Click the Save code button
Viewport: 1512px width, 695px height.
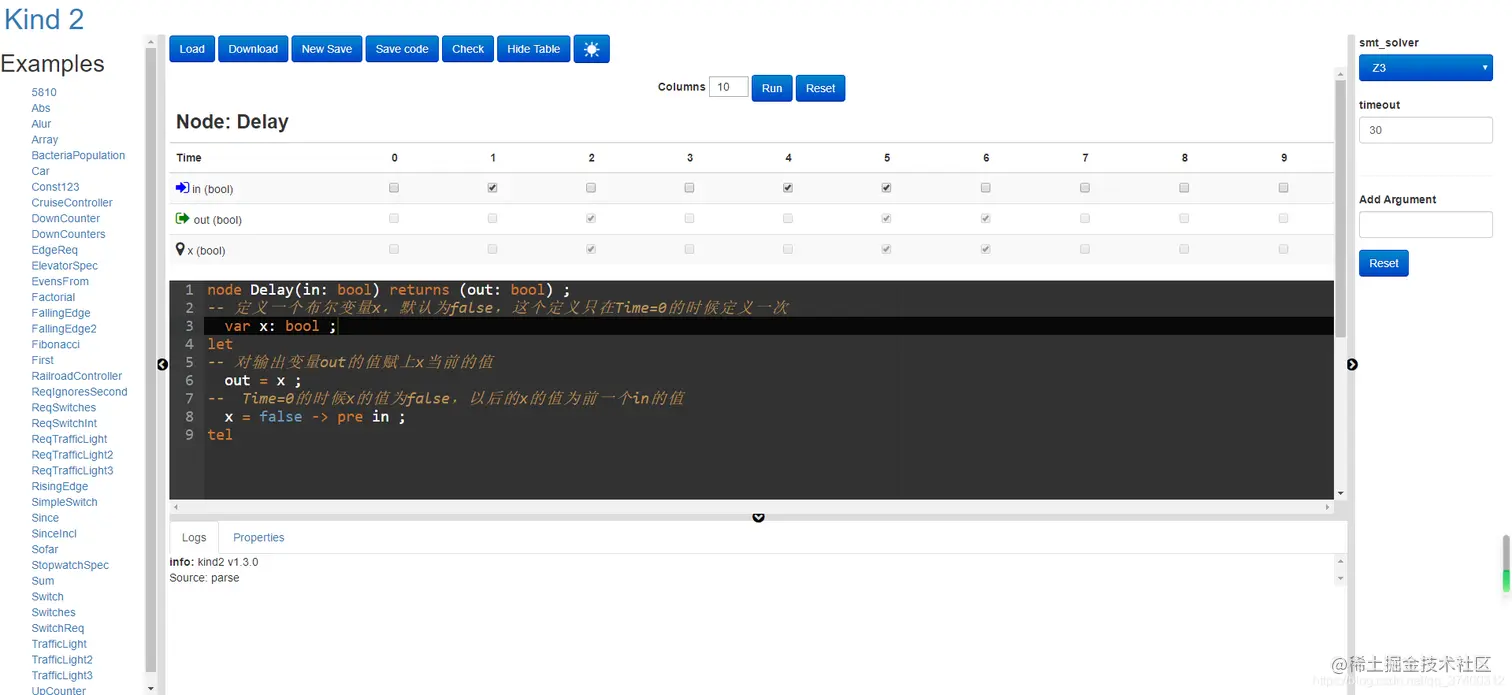pyautogui.click(x=402, y=49)
